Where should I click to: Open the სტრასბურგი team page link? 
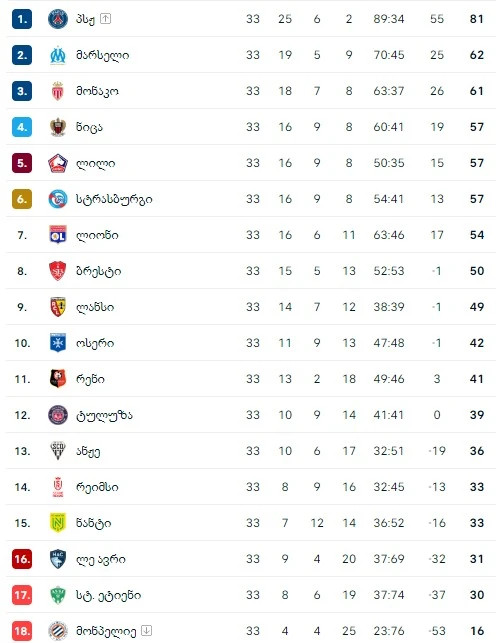(x=114, y=199)
